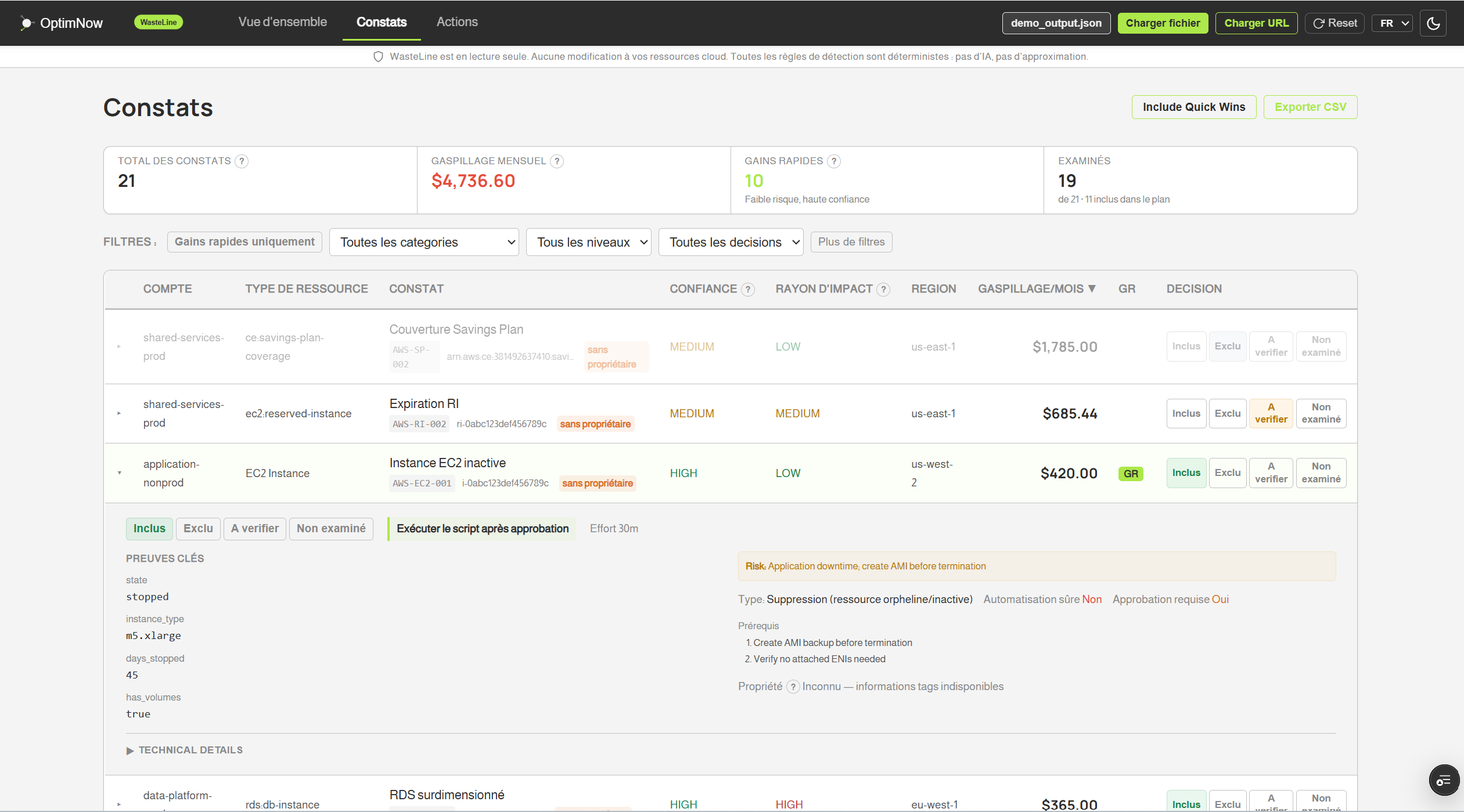Switch to Vue d'ensemble tab

pos(283,22)
